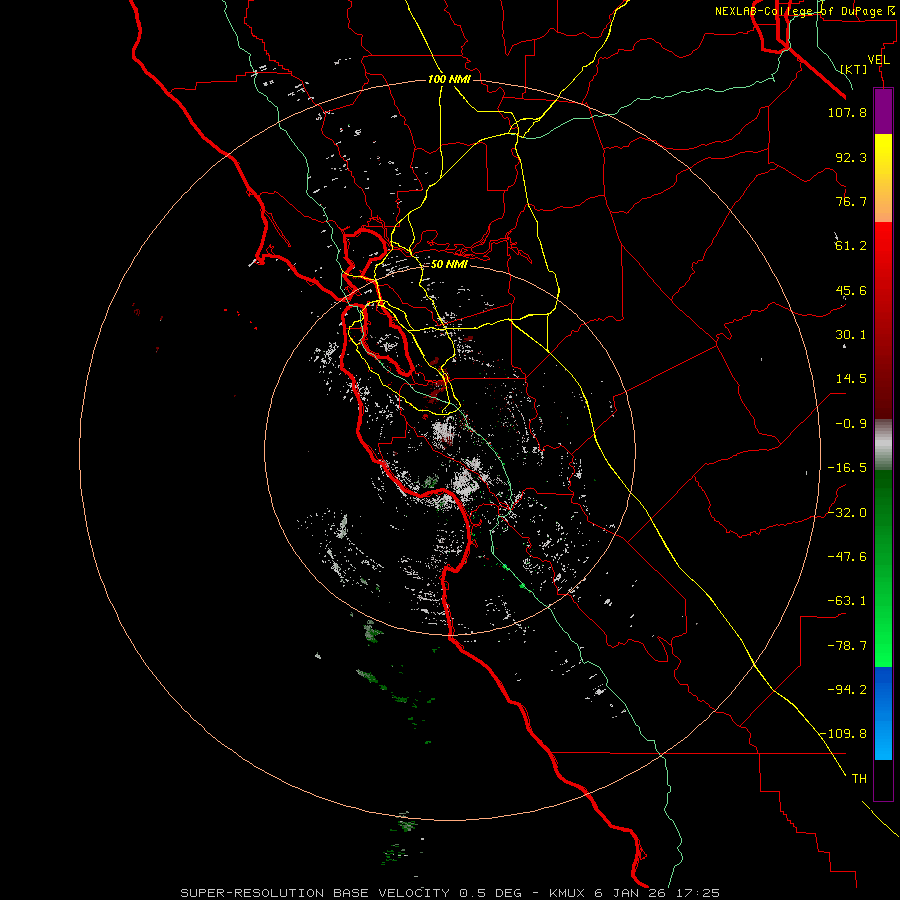Select the 107.8 value on velocity scale

(x=847, y=112)
